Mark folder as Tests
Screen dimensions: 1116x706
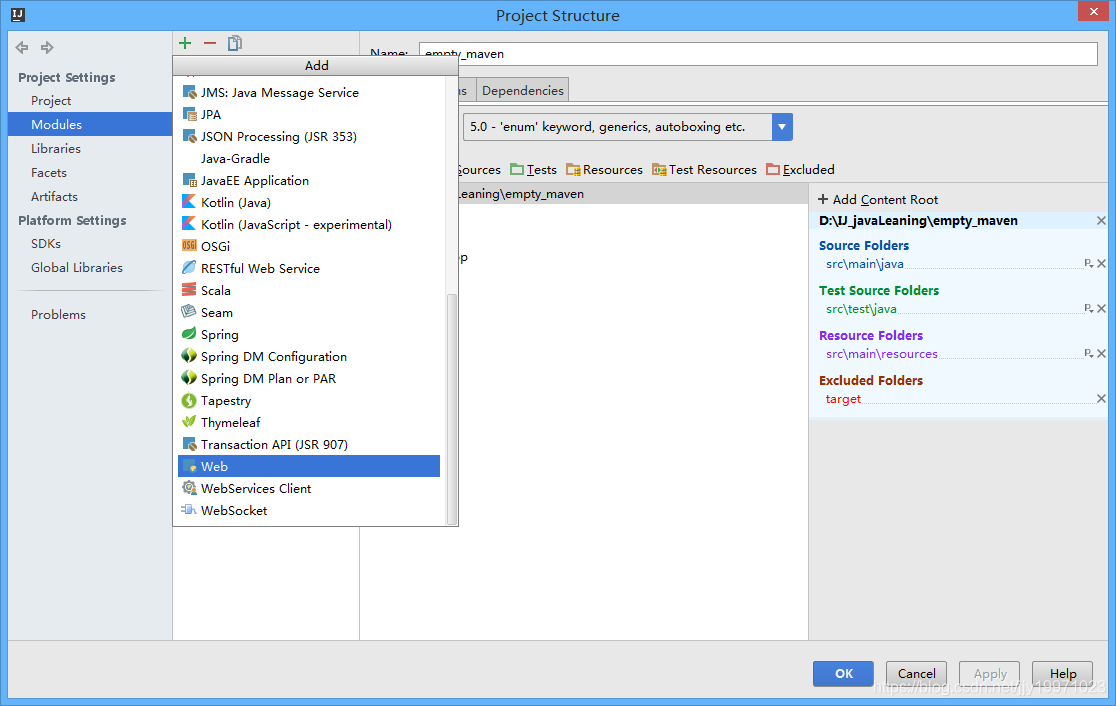tap(534, 169)
